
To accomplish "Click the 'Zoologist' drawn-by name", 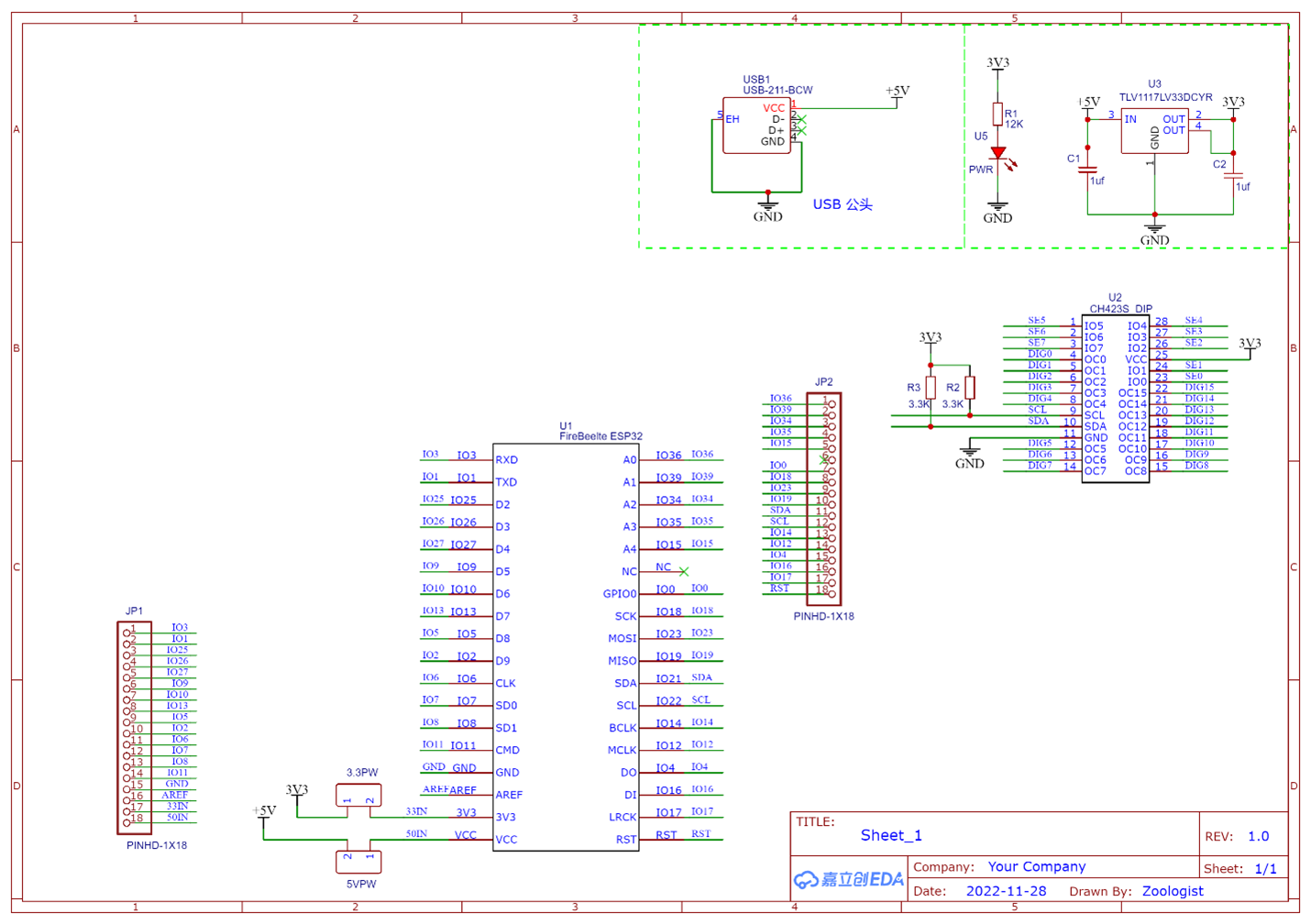I will coord(1173,891).
